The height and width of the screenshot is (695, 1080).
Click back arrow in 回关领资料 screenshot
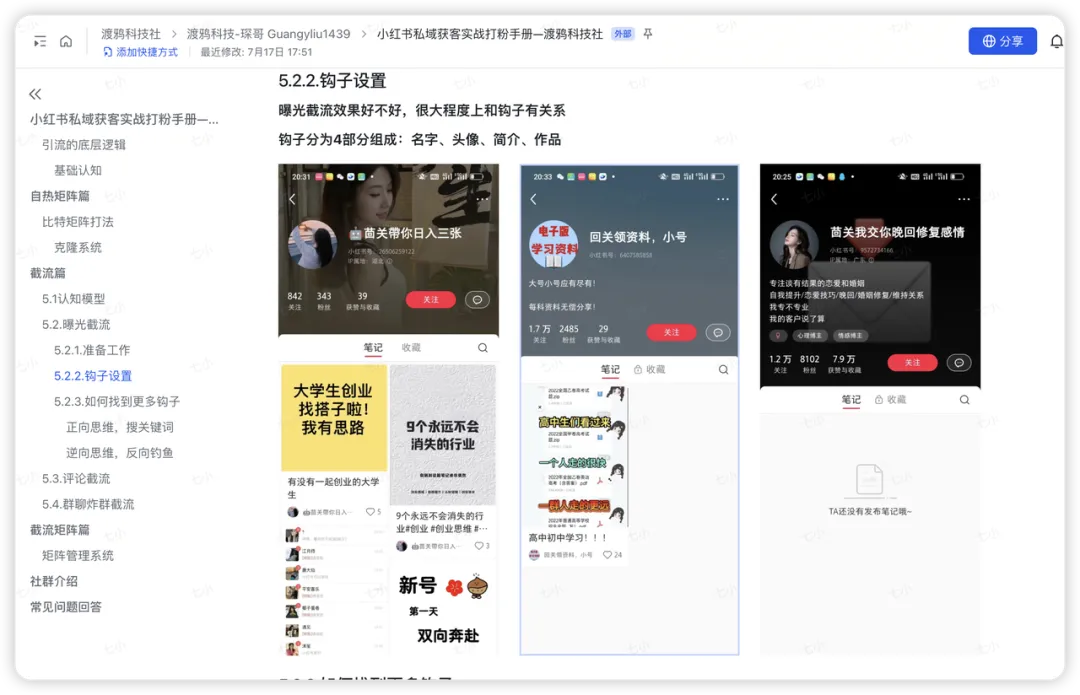click(533, 199)
